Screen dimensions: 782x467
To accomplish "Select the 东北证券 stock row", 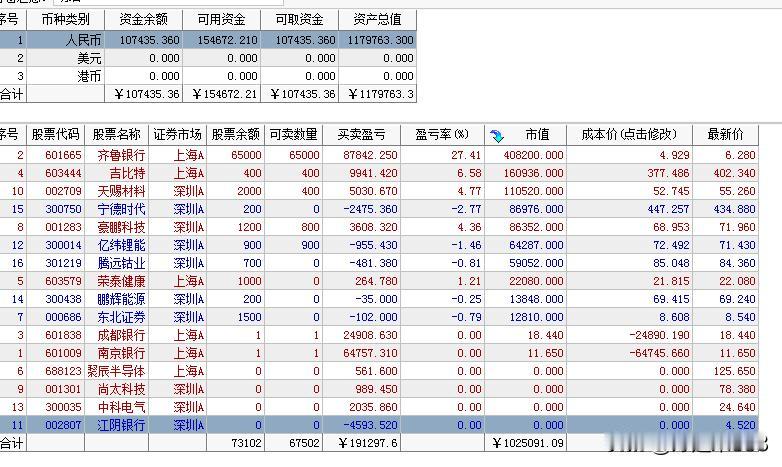I will pos(379,317).
